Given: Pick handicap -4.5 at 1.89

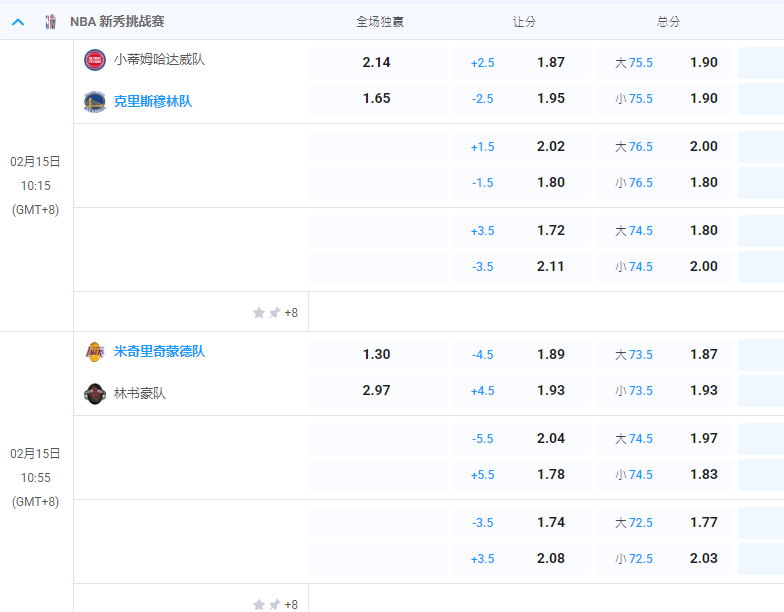Looking at the screenshot, I should 522,354.
